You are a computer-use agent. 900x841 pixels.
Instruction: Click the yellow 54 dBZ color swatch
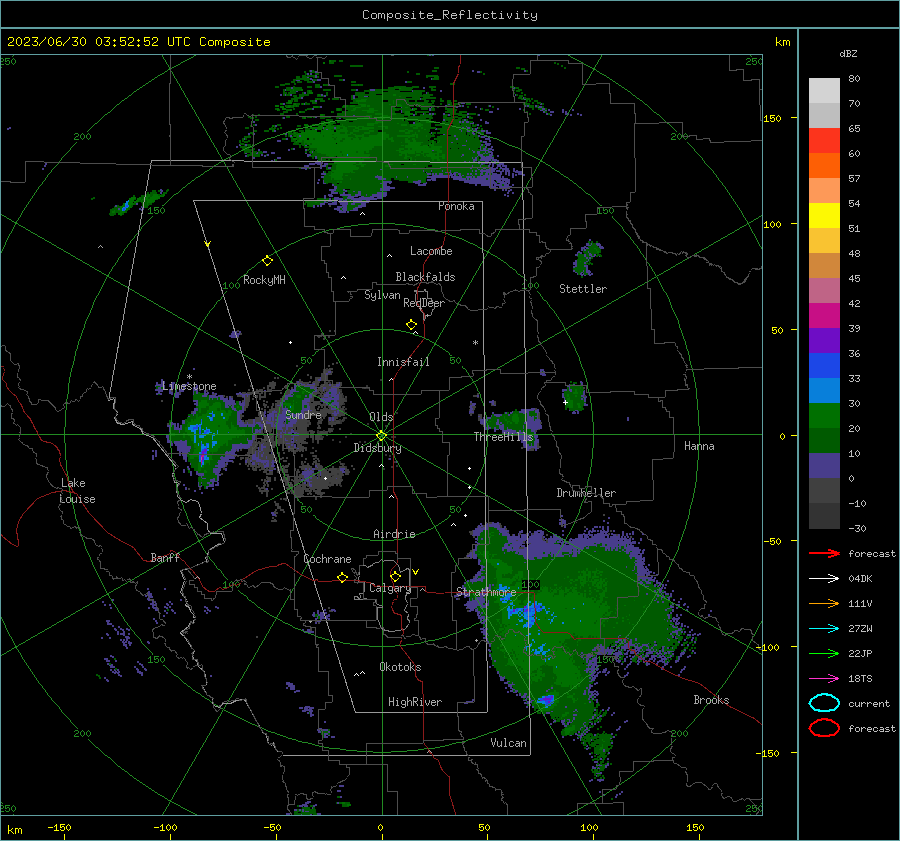pos(824,215)
